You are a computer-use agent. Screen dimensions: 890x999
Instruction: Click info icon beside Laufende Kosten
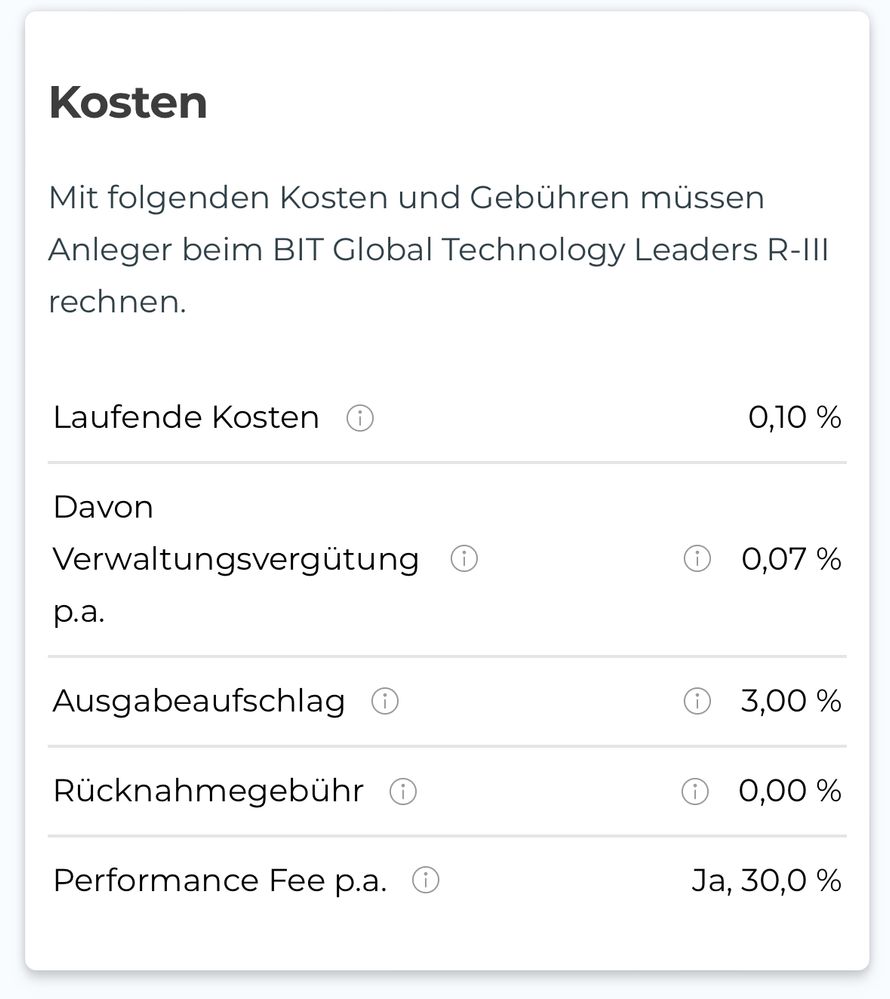[x=360, y=418]
